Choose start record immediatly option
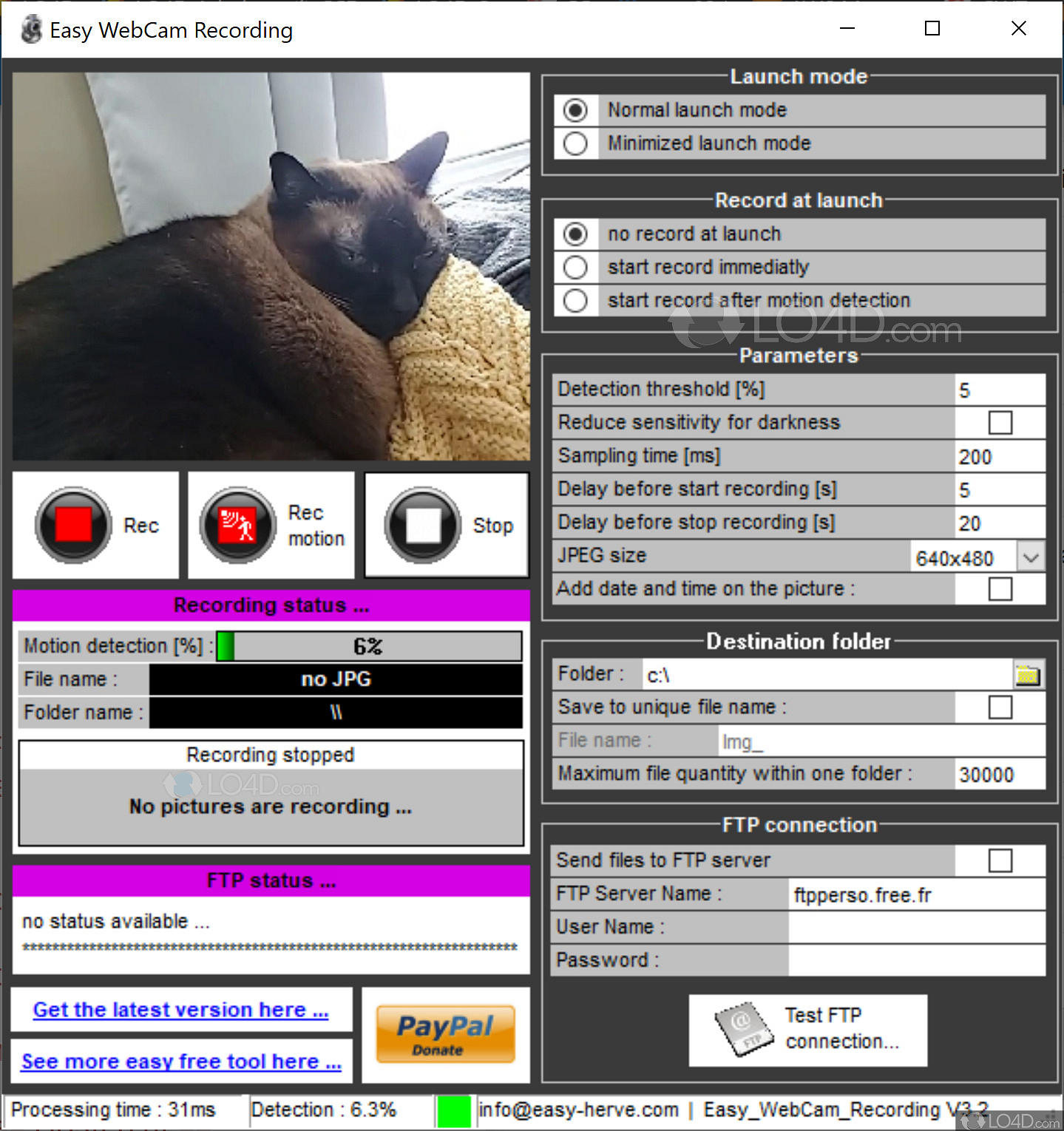The height and width of the screenshot is (1131, 1064). pos(575,267)
